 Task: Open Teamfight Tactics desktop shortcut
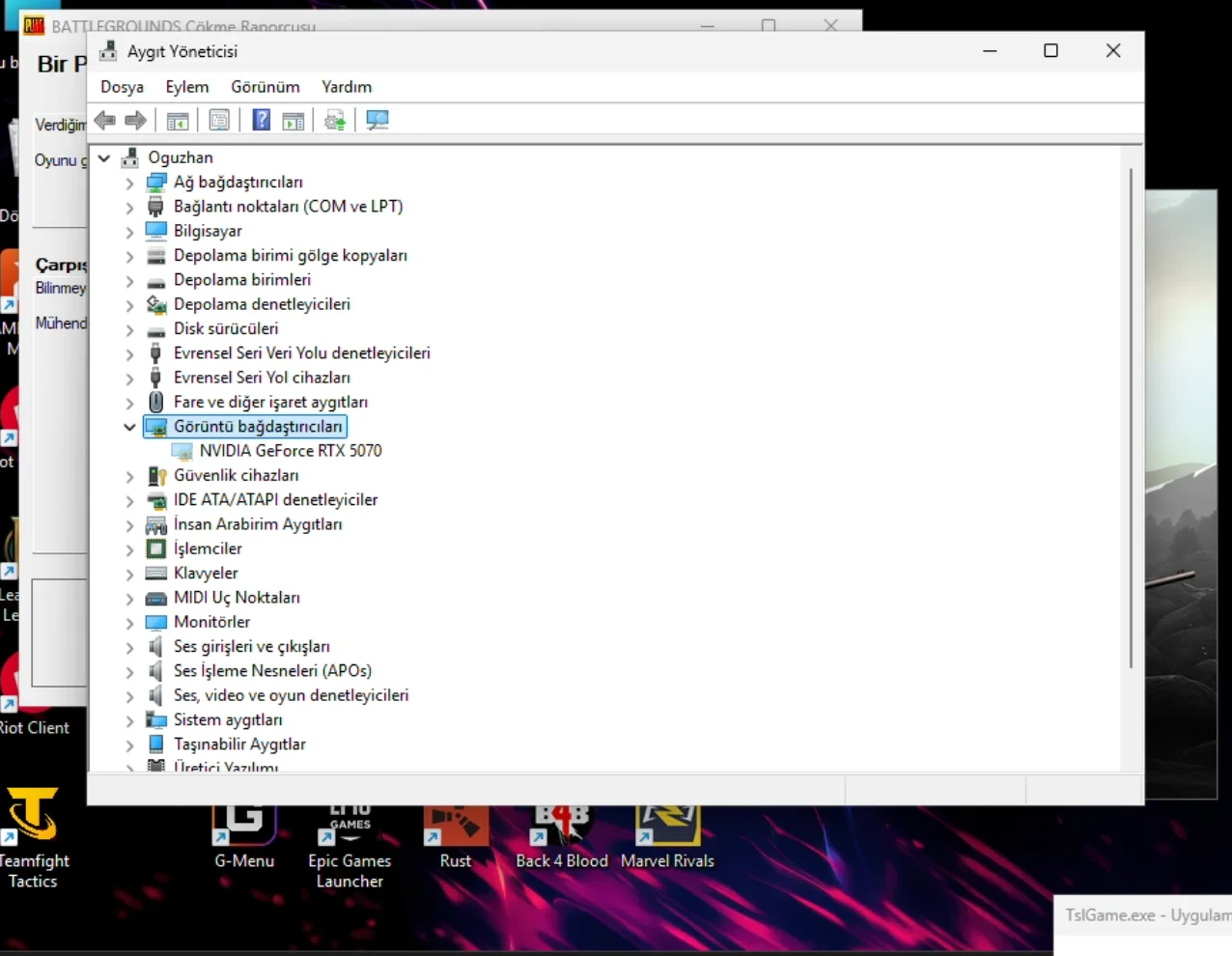tap(34, 839)
